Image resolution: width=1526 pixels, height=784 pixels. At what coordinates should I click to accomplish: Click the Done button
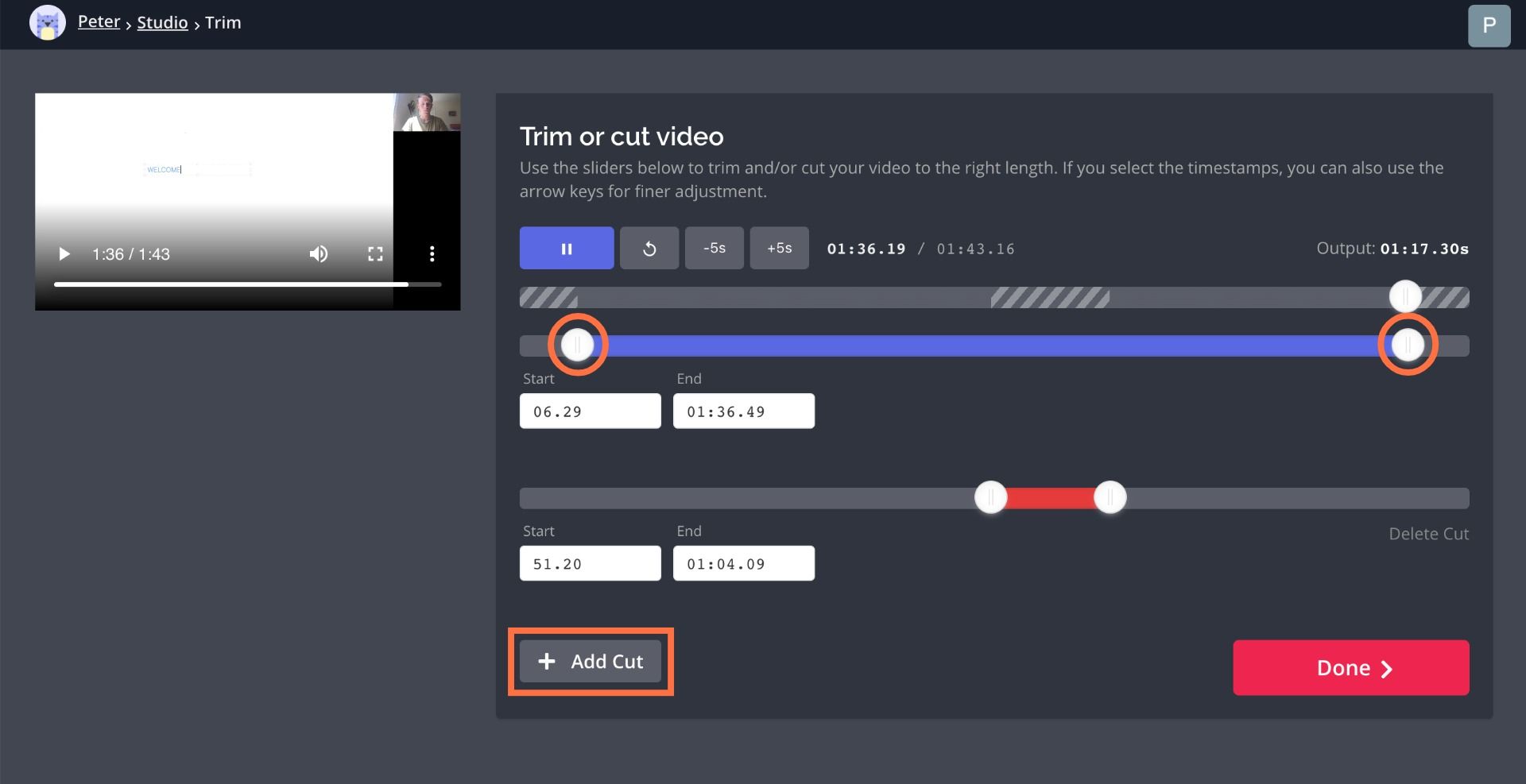click(x=1350, y=668)
